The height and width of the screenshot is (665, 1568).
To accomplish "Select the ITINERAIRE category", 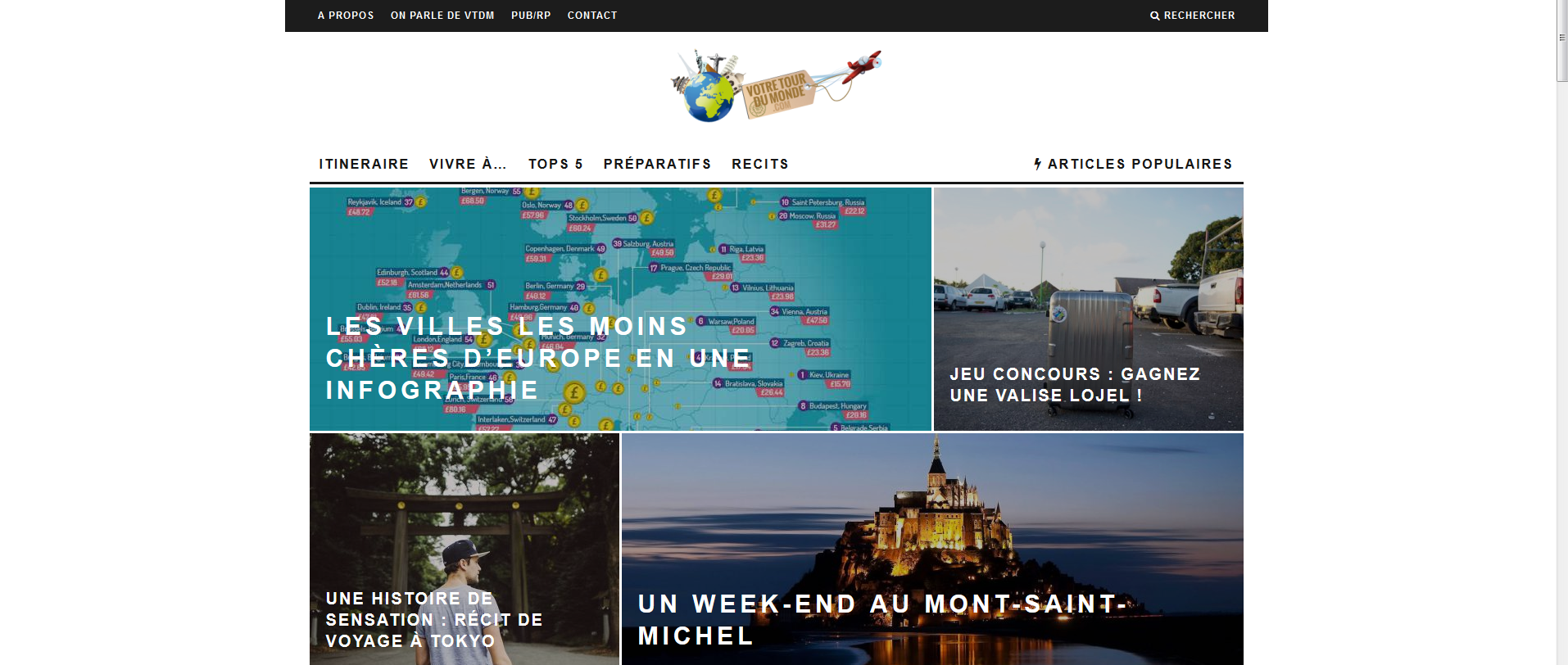I will coord(364,164).
